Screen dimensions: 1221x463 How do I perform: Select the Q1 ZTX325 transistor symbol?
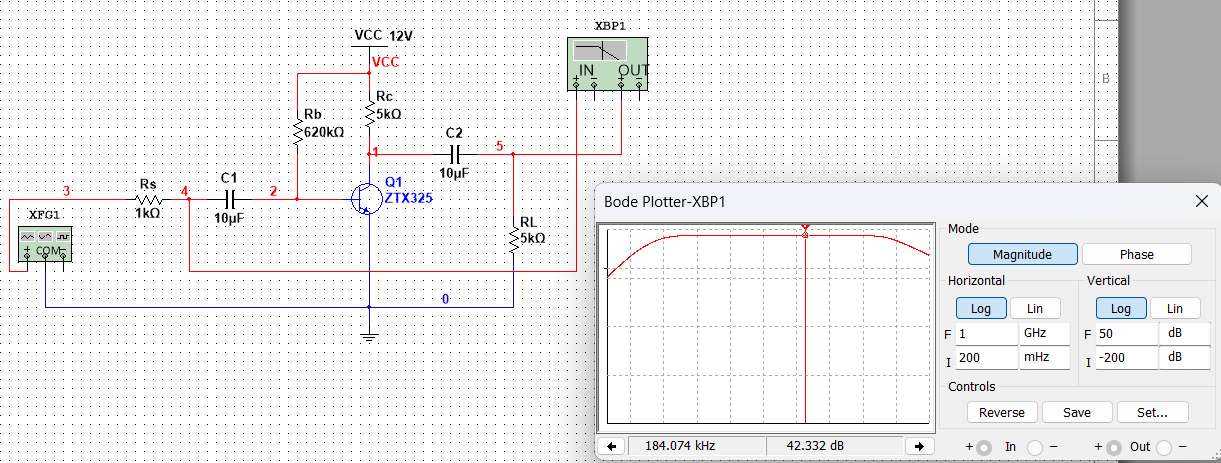(365, 198)
